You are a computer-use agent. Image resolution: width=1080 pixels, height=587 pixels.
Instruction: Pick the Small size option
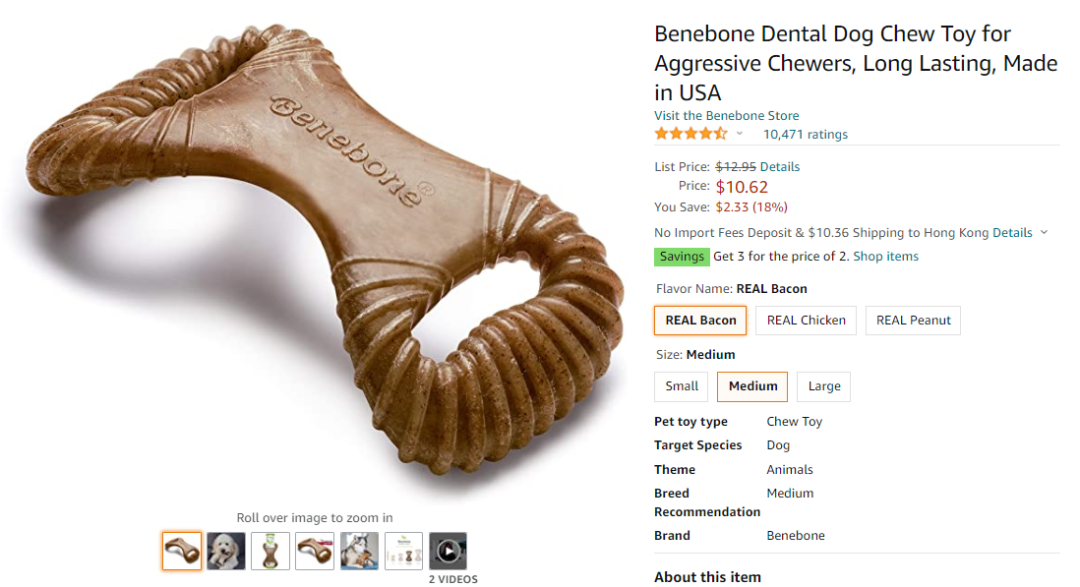[682, 387]
